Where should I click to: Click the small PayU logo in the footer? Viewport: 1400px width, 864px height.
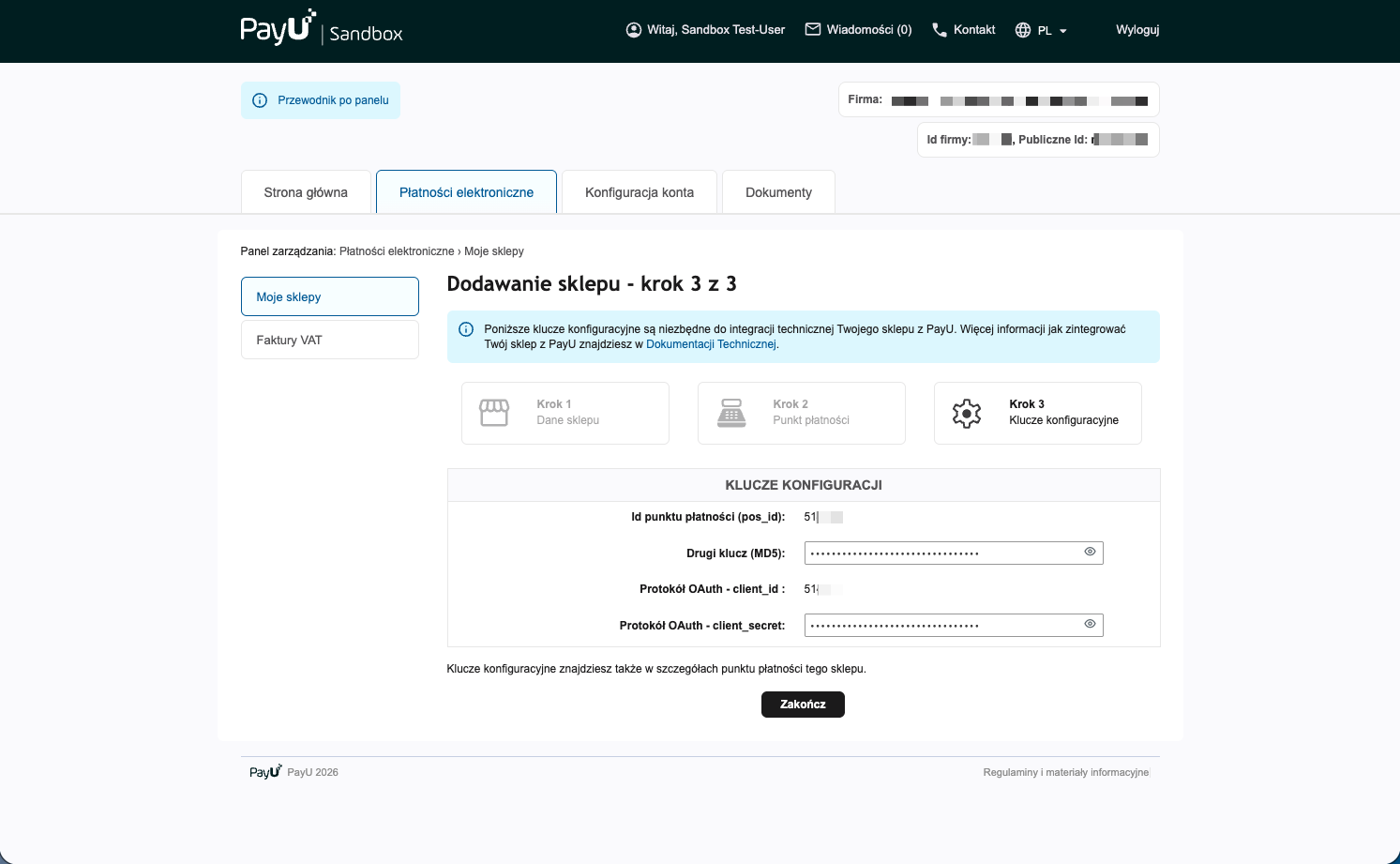[265, 771]
